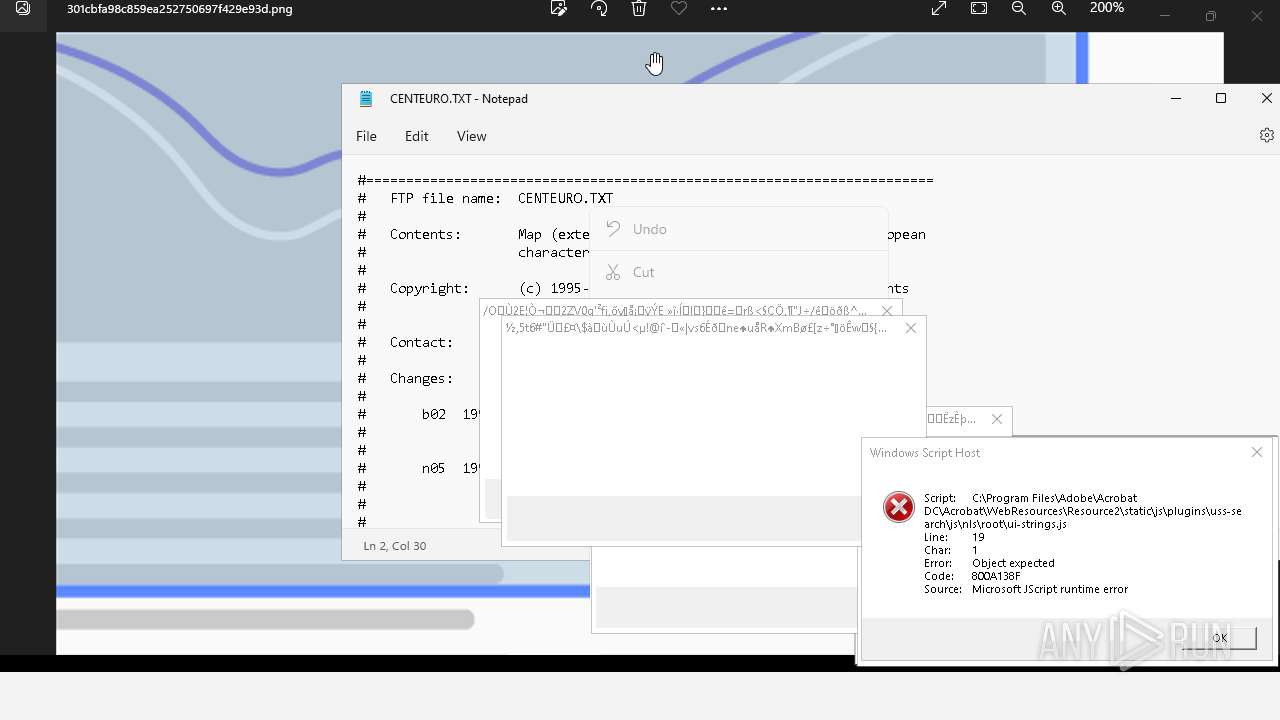
Task: Minimize the Notepad window
Action: click(1176, 98)
